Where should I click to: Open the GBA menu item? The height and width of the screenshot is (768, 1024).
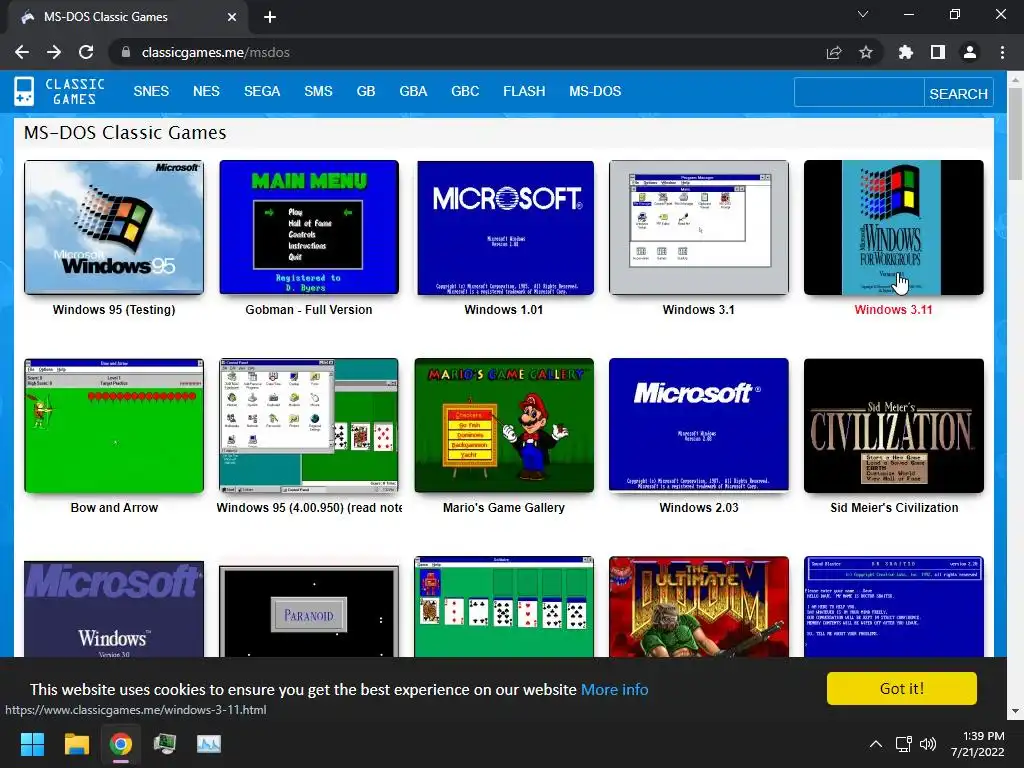point(413,91)
